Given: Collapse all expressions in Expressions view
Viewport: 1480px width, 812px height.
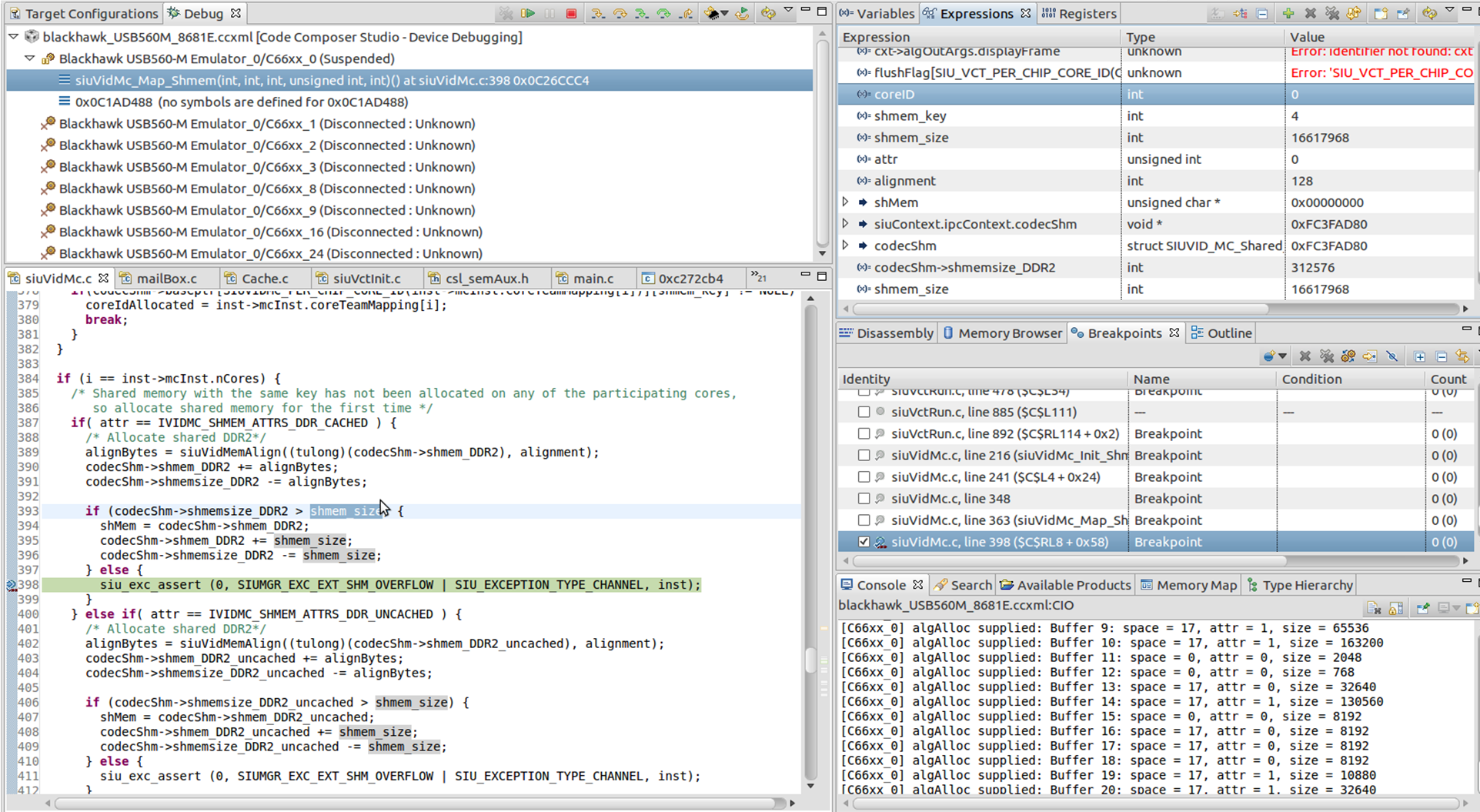Looking at the screenshot, I should point(1262,13).
